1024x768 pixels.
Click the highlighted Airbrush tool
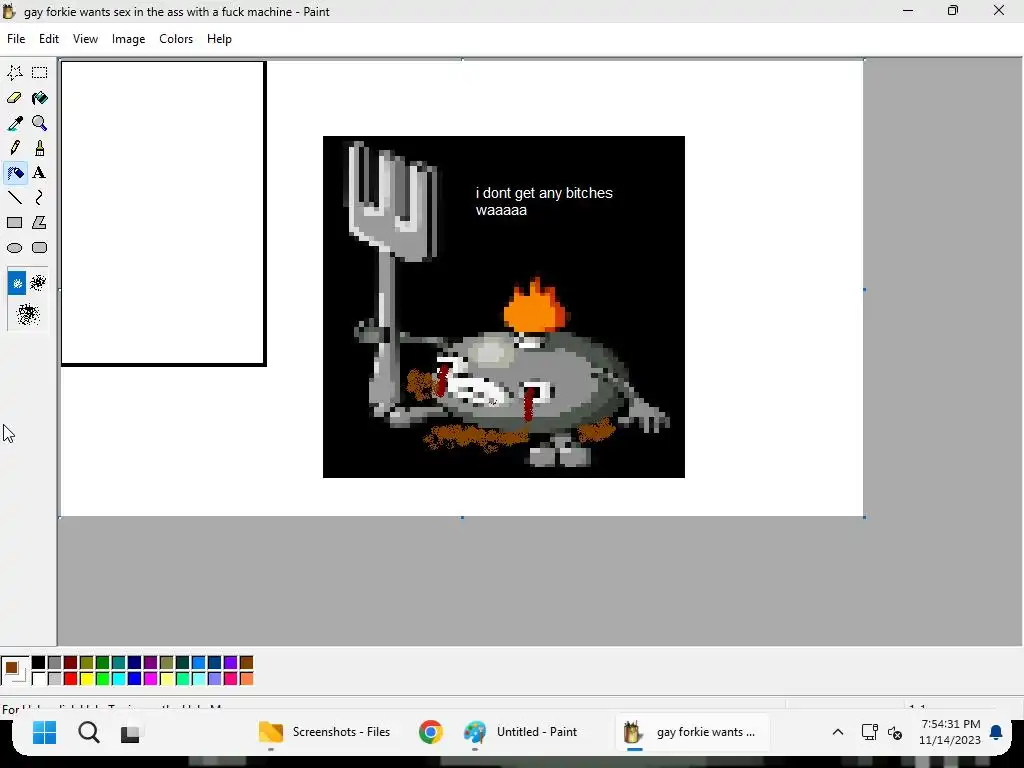click(x=14, y=173)
